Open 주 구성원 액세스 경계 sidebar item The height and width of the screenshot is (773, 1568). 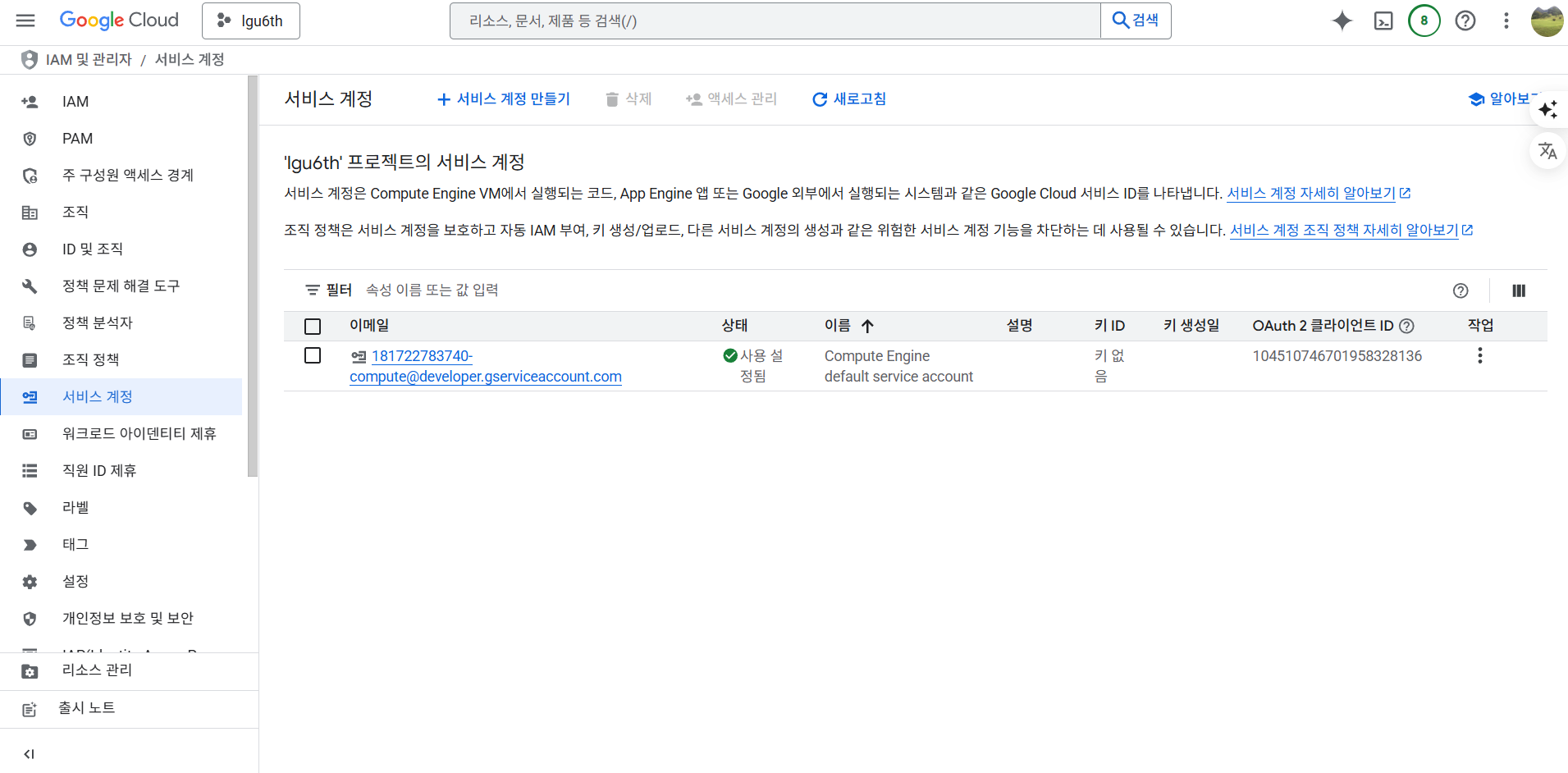tap(121, 176)
